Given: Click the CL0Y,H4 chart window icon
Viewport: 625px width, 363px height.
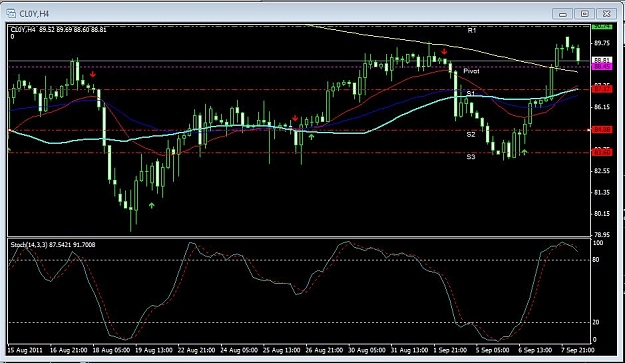Looking at the screenshot, I should tap(11, 14).
